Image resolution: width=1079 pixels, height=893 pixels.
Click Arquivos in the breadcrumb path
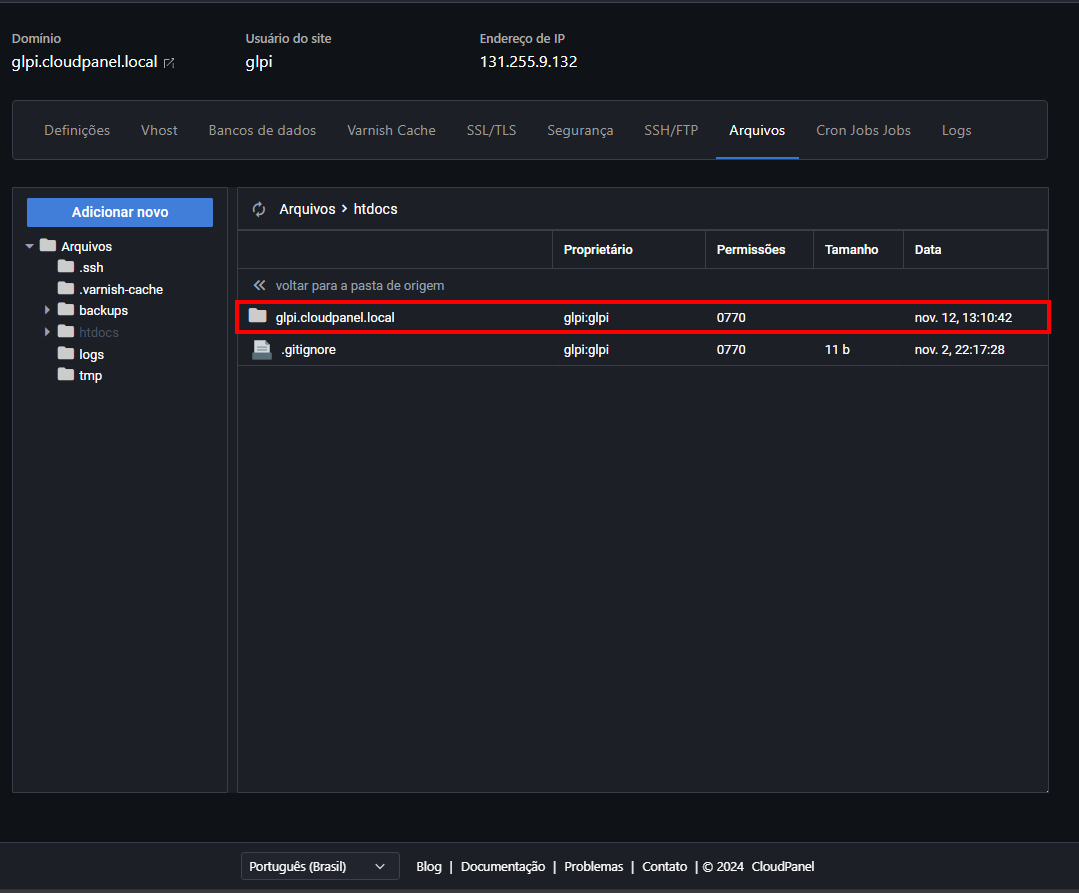(308, 209)
